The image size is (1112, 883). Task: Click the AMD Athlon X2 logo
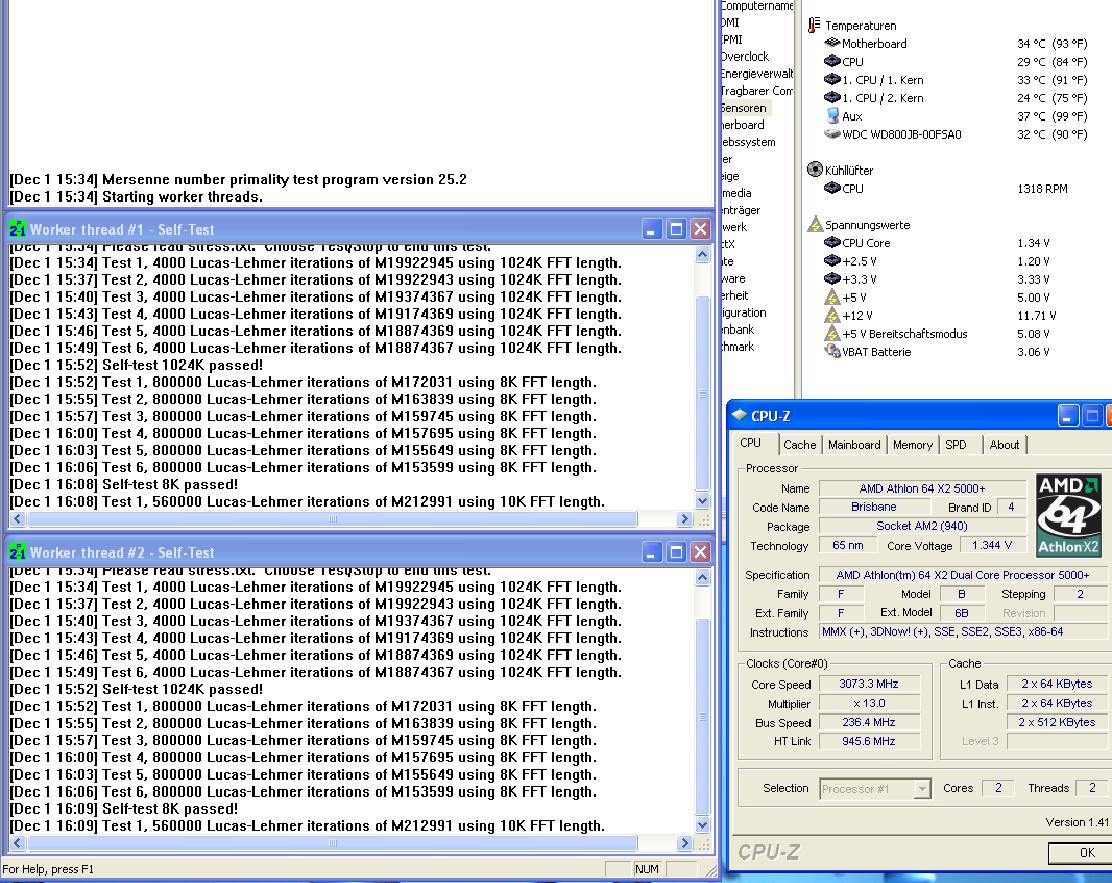[x=1069, y=515]
